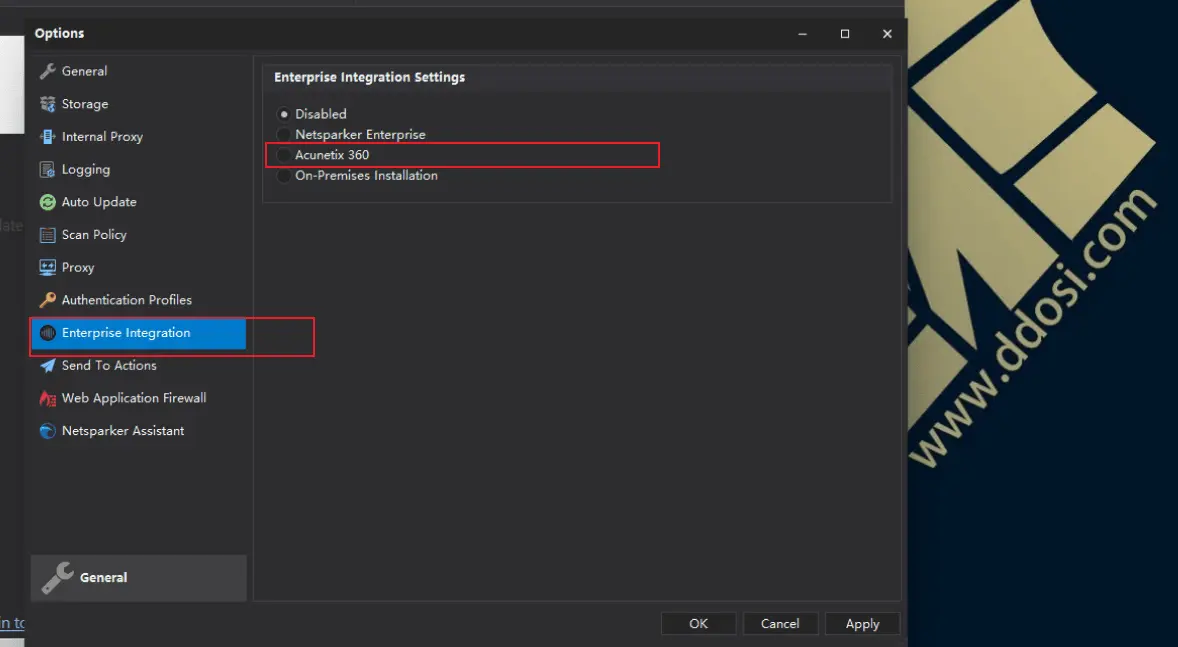The height and width of the screenshot is (647, 1178).
Task: Click Apply to save settings
Action: click(862, 624)
